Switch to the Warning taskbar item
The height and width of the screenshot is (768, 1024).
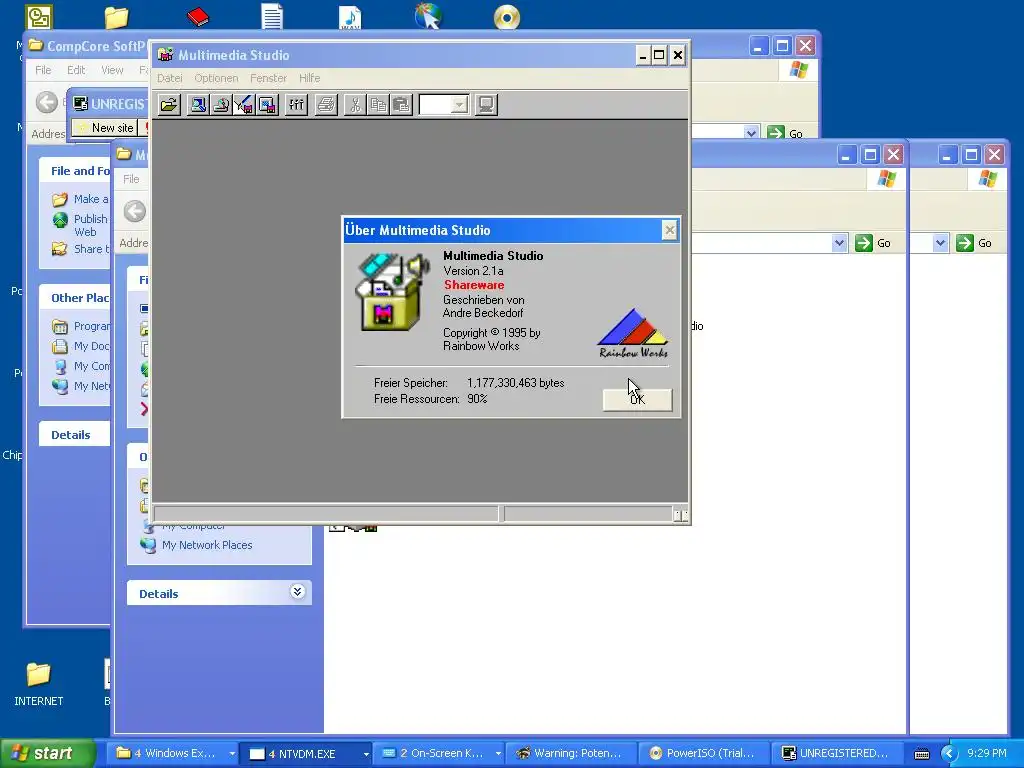(571, 753)
